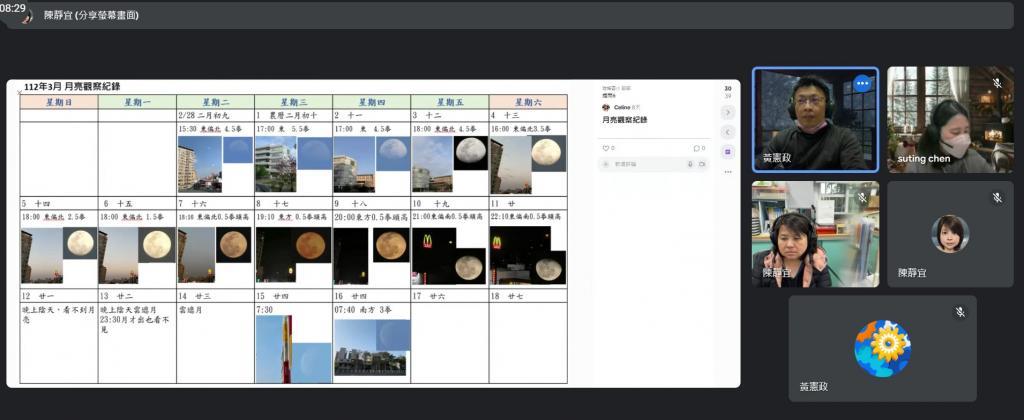1024x420 pixels.
Task: Click the author name Celine
Action: 622,107
